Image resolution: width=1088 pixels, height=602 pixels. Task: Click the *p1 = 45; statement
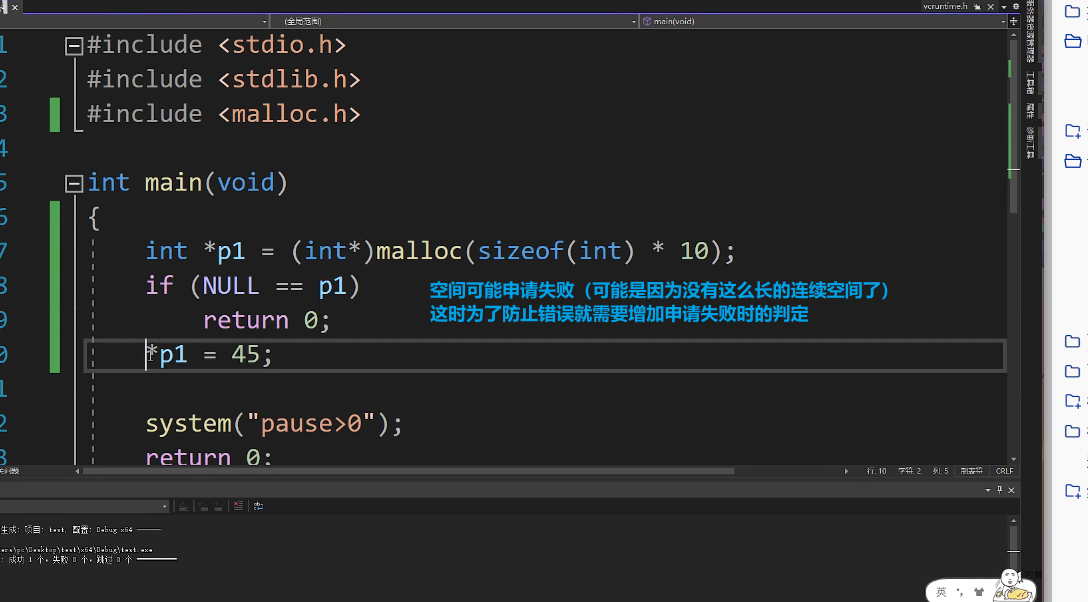coord(209,355)
